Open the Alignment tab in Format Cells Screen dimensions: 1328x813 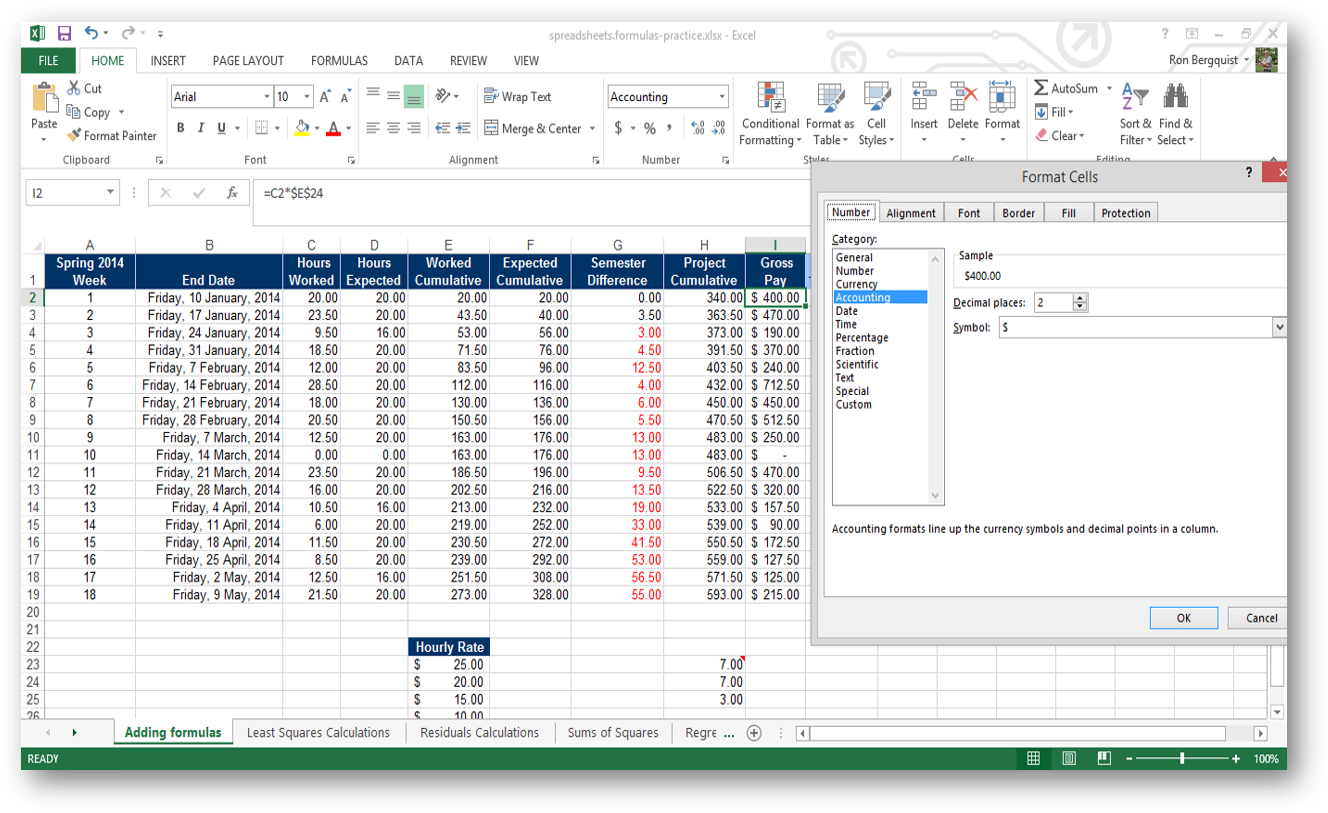[910, 212]
